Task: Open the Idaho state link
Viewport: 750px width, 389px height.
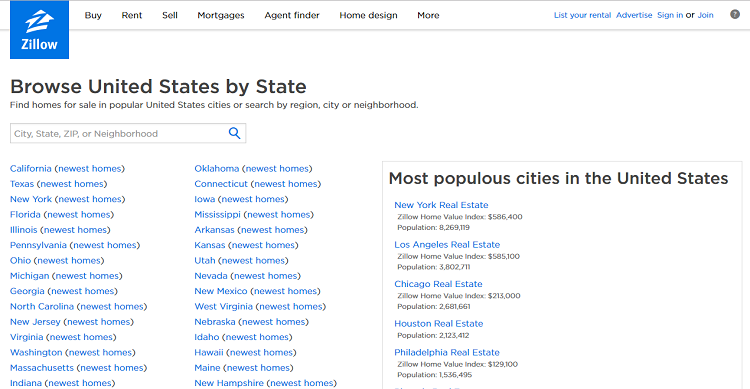Action: pos(207,337)
